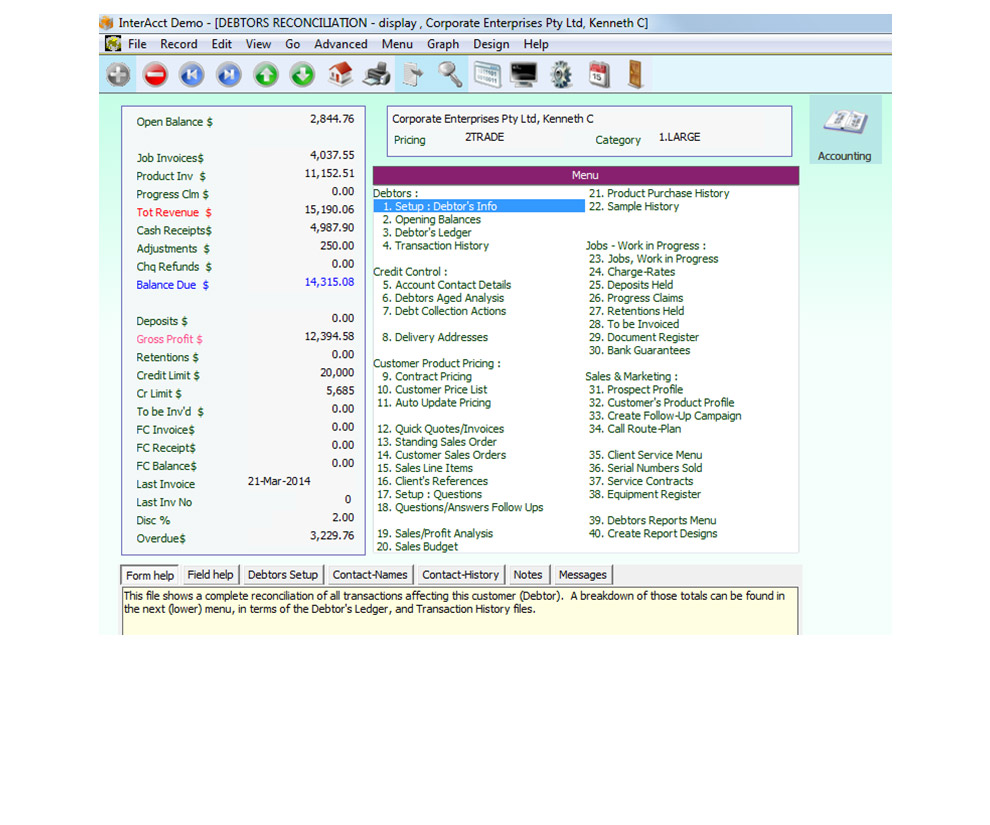This screenshot has height=825, width=990.
Task: Click the black monitor screen icon
Action: point(524,74)
